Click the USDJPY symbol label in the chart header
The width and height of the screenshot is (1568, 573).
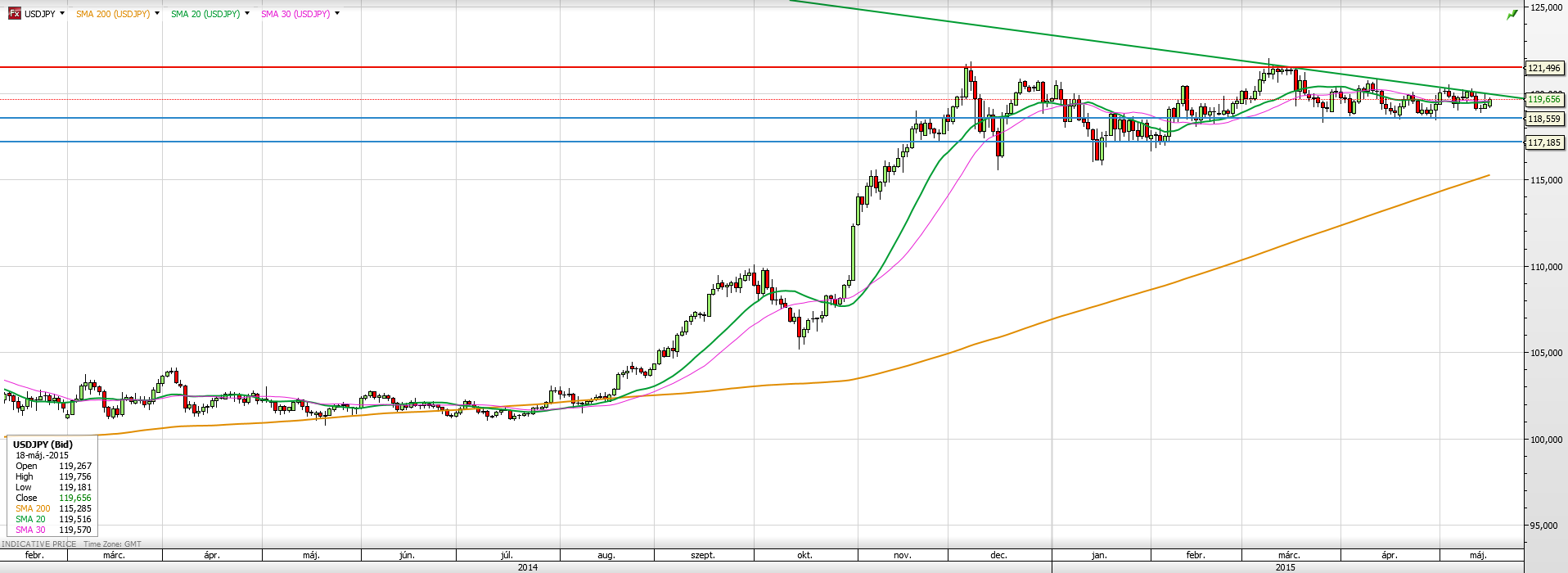click(x=40, y=14)
